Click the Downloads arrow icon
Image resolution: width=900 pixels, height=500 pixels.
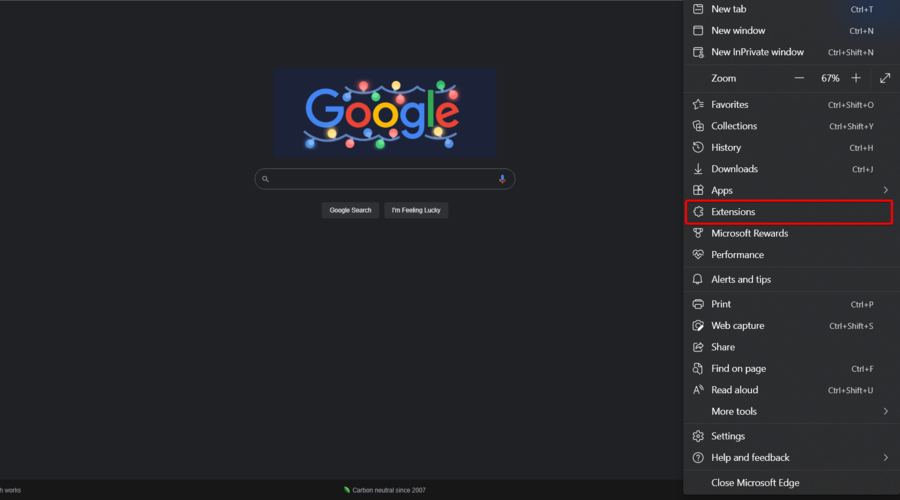click(x=698, y=169)
